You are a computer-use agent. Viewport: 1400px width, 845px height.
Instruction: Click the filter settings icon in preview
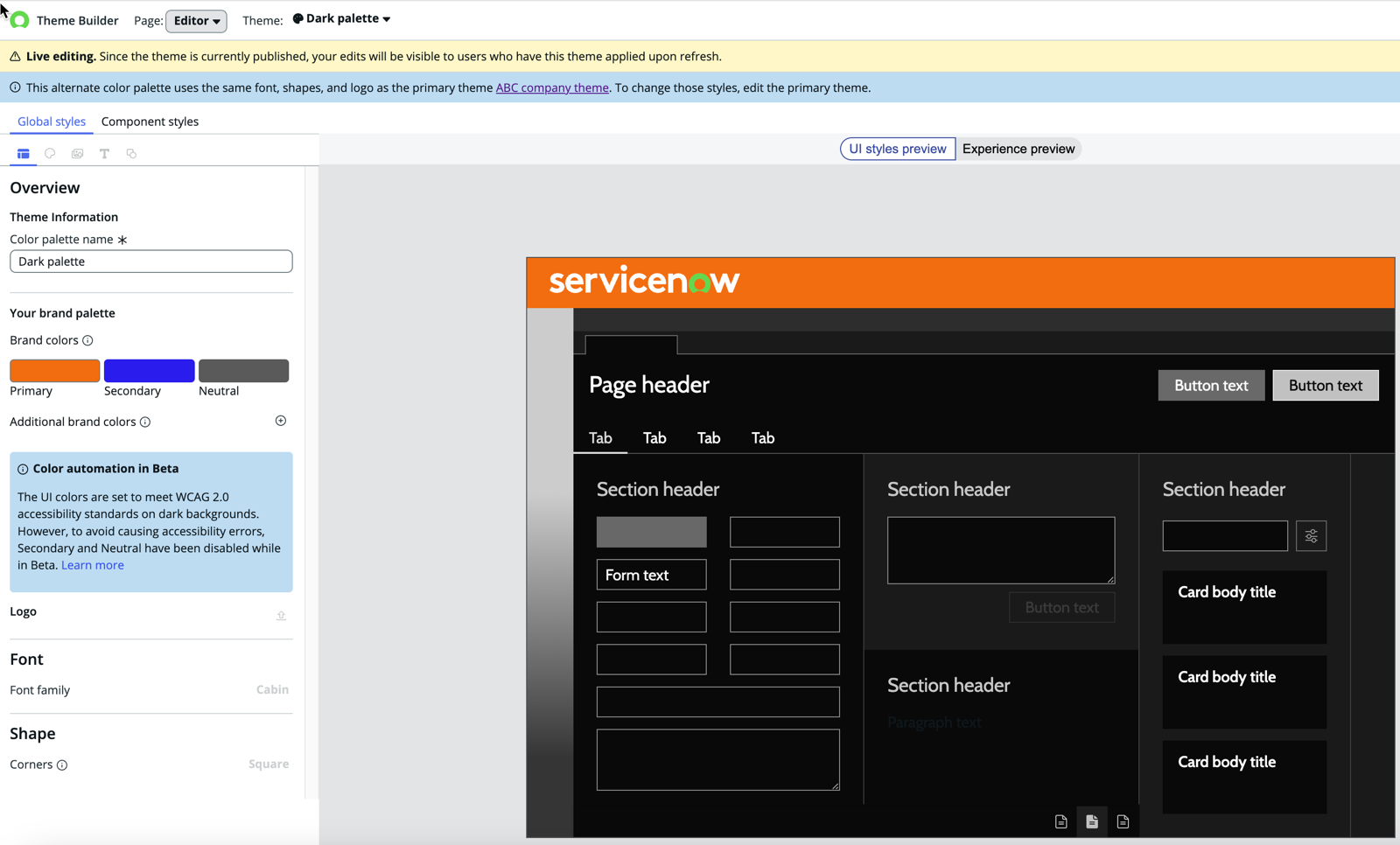click(1311, 536)
